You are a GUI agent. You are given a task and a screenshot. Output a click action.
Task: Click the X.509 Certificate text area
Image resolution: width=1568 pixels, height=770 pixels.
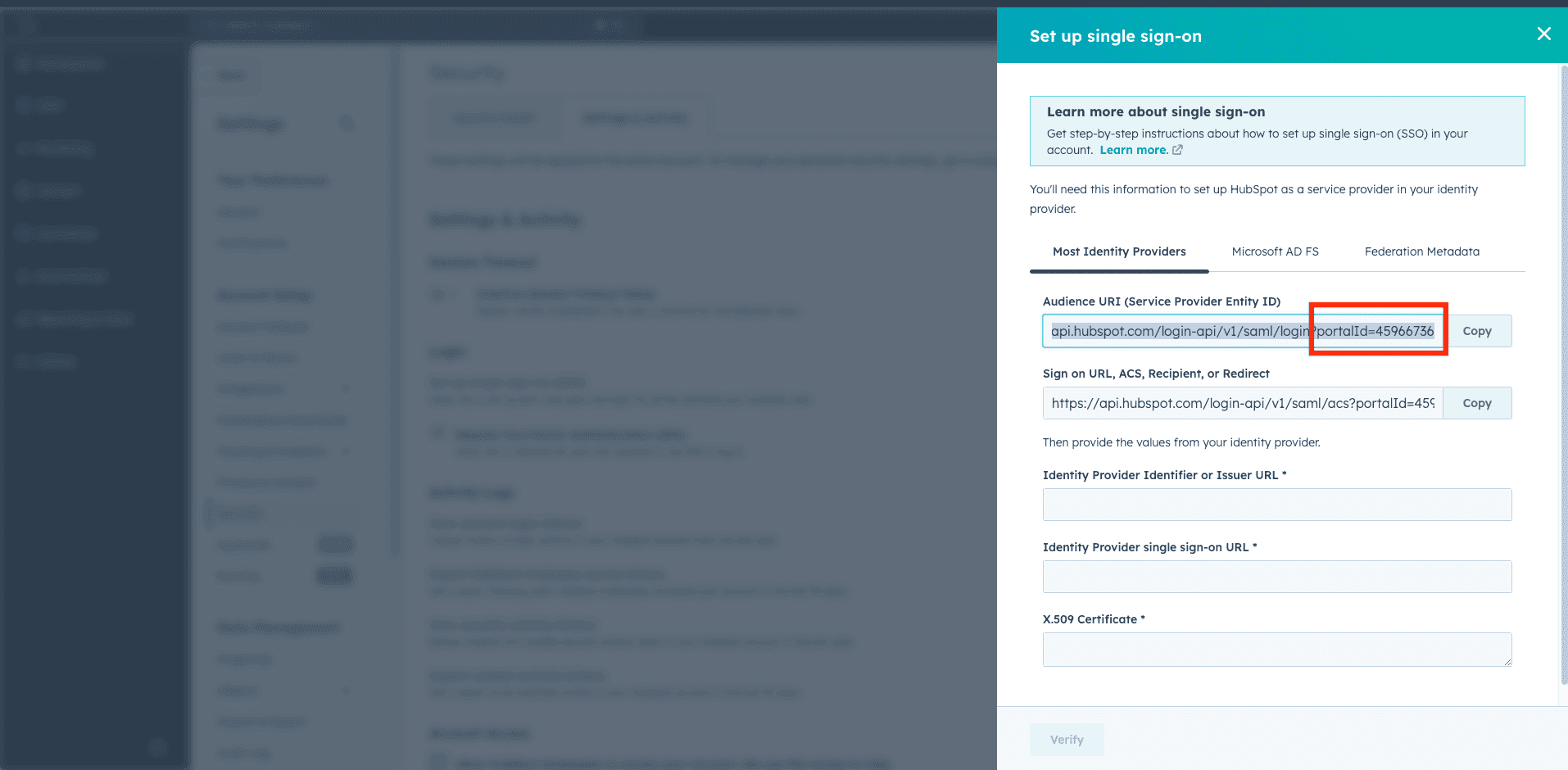(x=1277, y=650)
